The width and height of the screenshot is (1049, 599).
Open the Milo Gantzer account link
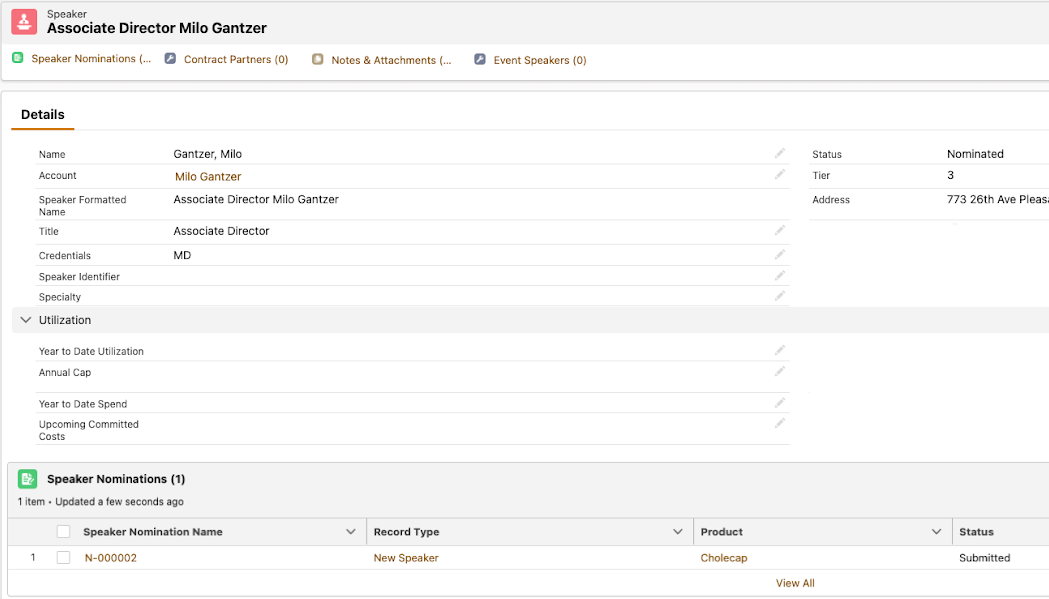208,177
